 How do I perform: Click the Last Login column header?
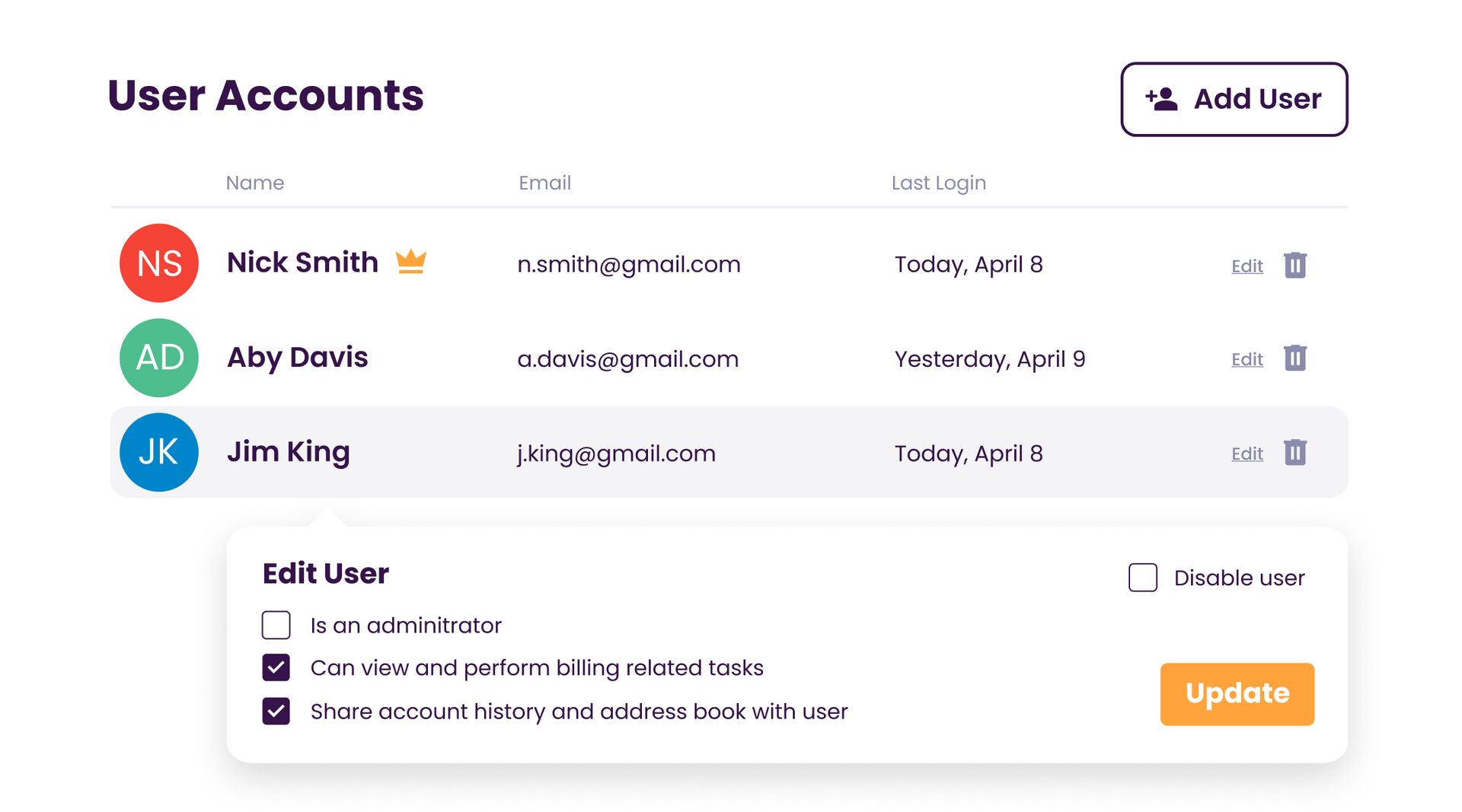tap(939, 183)
